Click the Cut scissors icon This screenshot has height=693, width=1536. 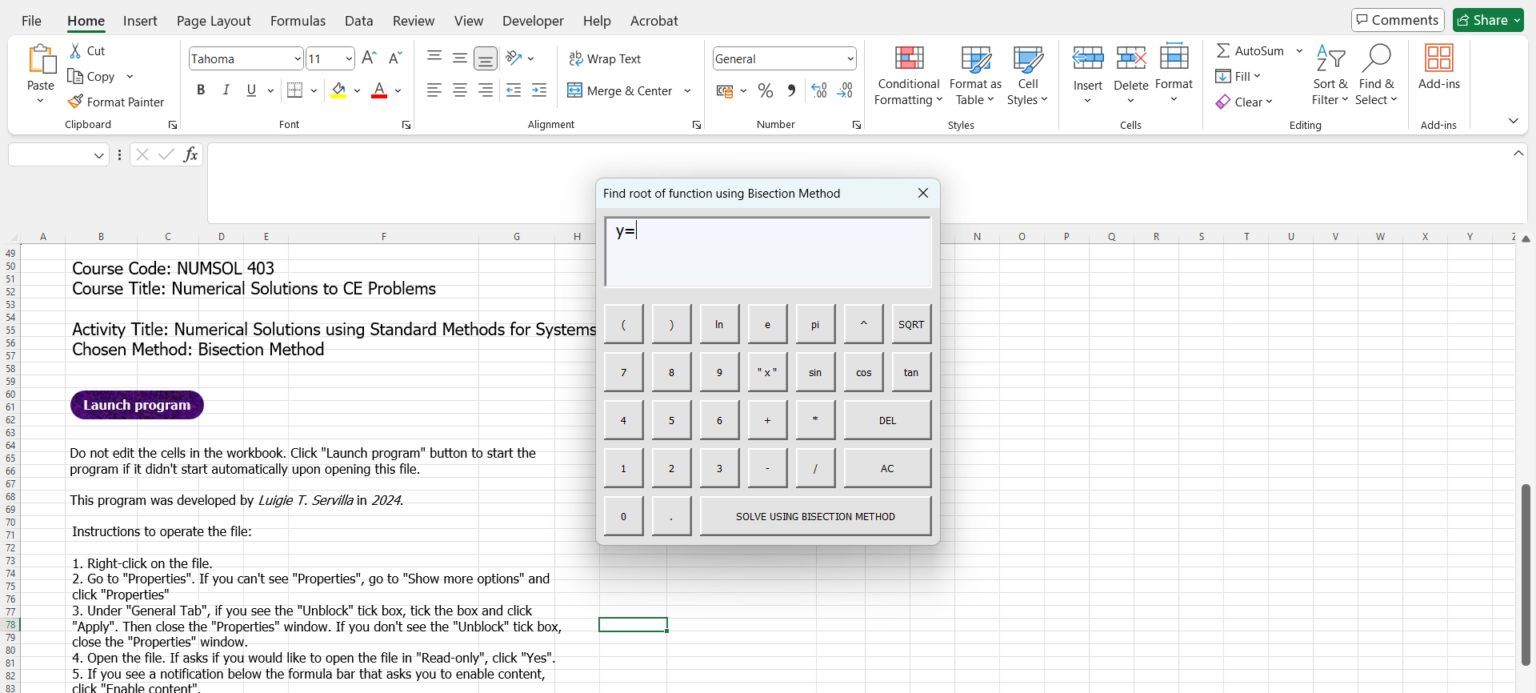75,51
